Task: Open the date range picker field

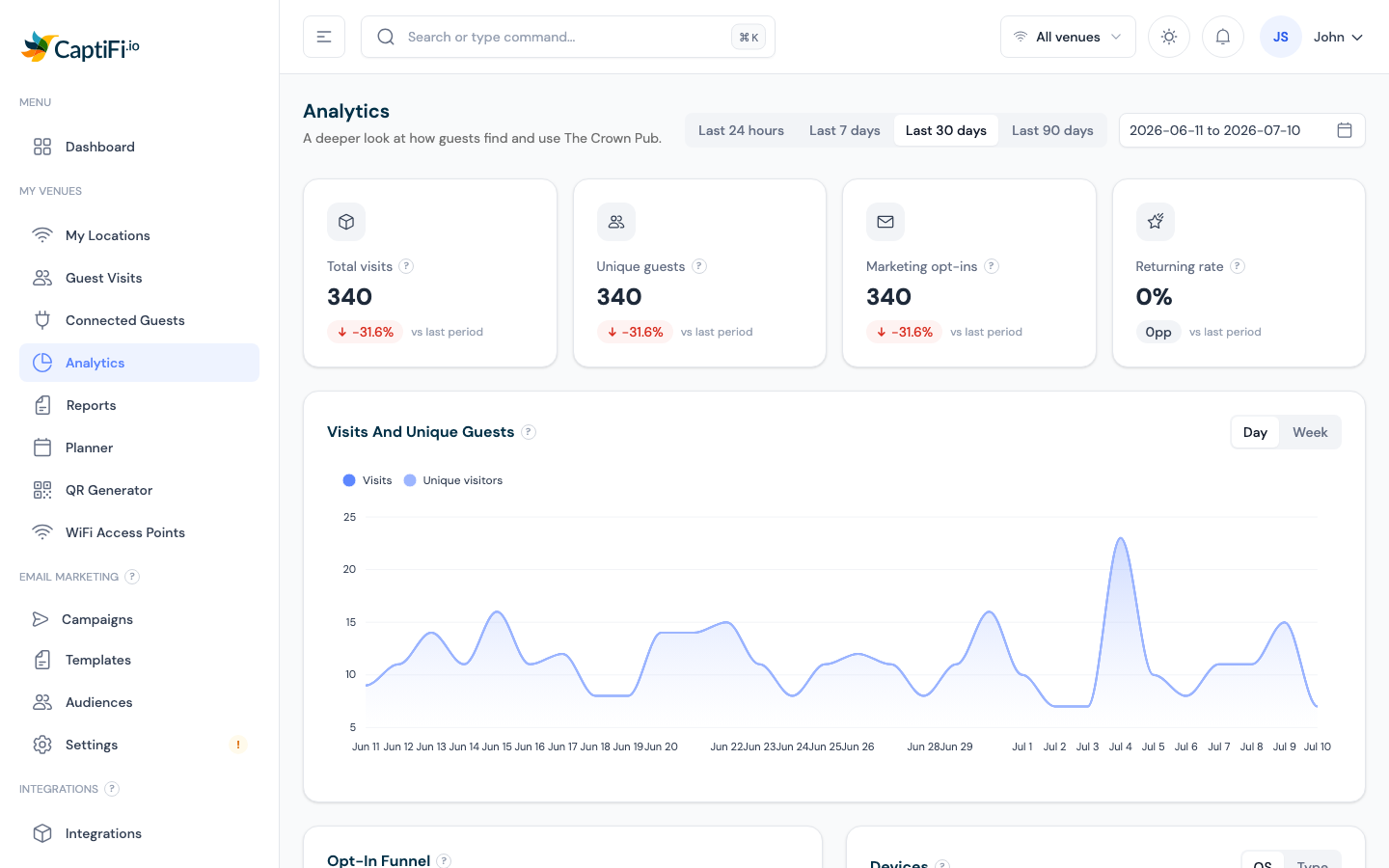Action: coord(1242,130)
